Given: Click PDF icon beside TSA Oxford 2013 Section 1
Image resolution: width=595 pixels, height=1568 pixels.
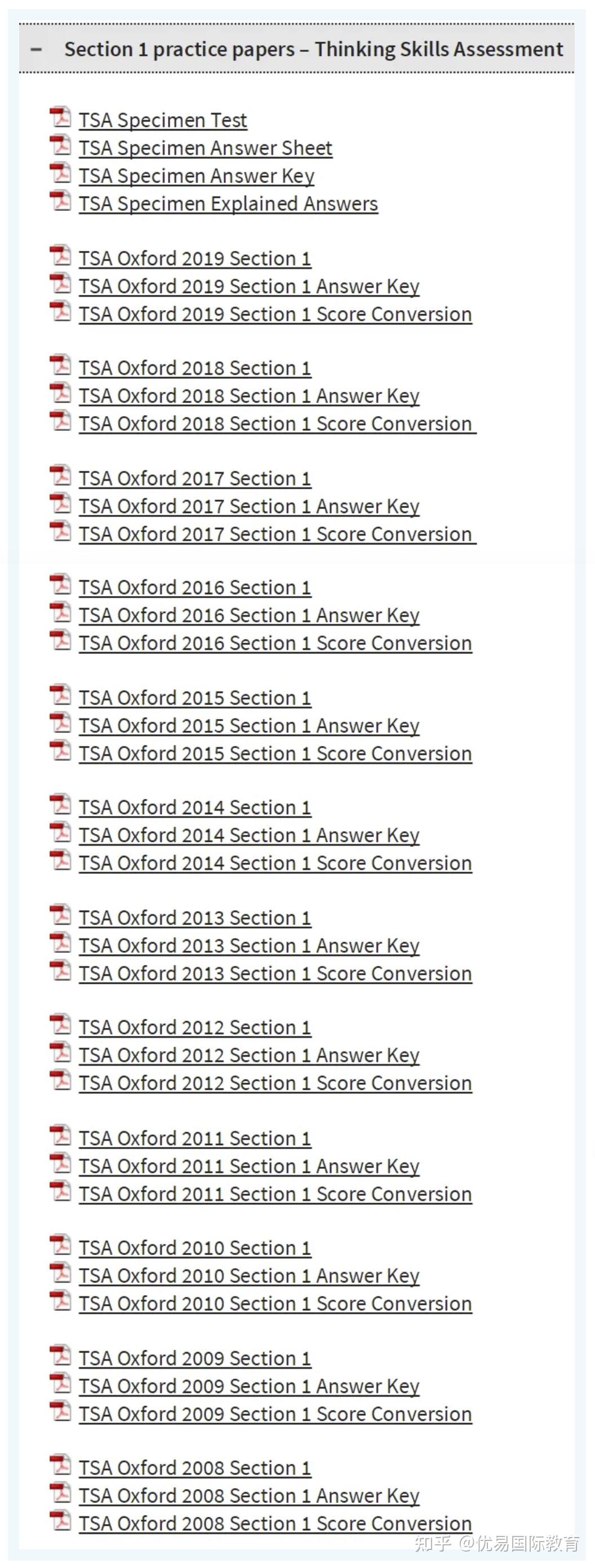Looking at the screenshot, I should [60, 915].
